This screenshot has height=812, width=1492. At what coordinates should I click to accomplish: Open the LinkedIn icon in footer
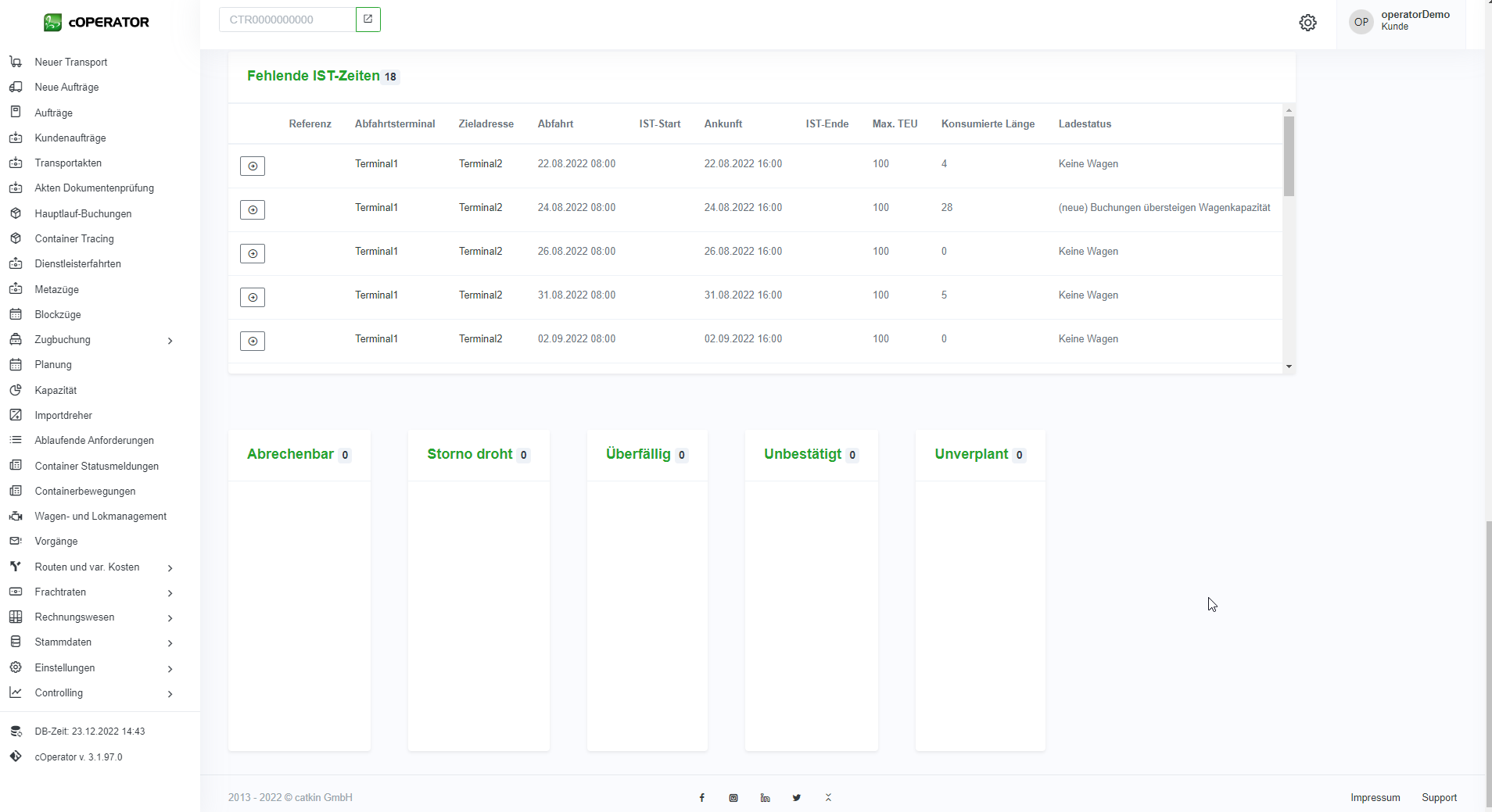[x=765, y=798]
